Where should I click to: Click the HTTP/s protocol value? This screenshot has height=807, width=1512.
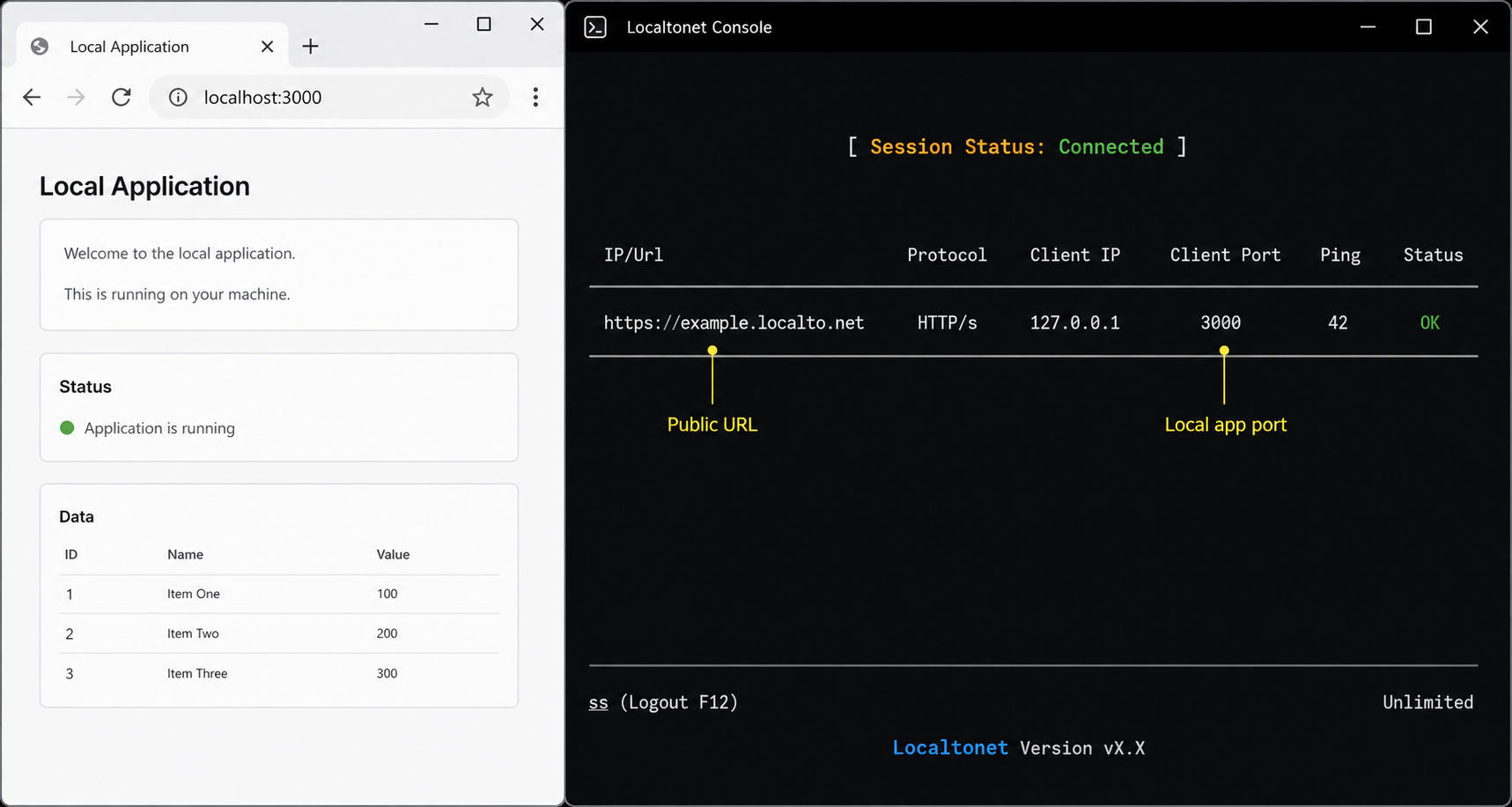[948, 323]
